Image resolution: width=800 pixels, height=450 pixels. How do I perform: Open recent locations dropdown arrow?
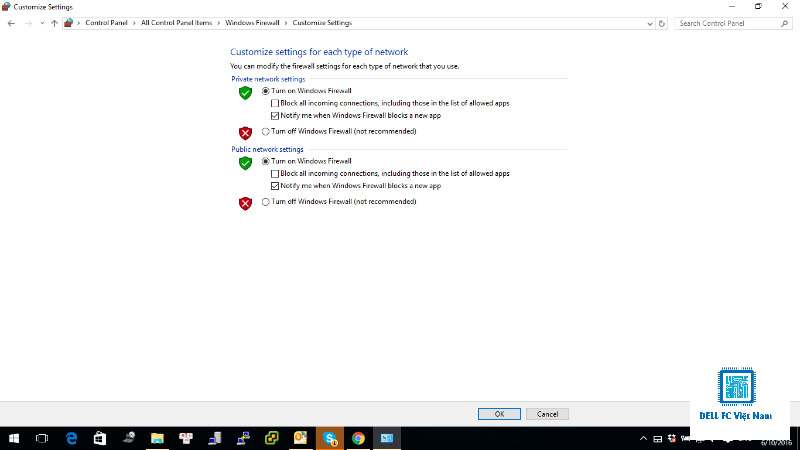[x=42, y=23]
